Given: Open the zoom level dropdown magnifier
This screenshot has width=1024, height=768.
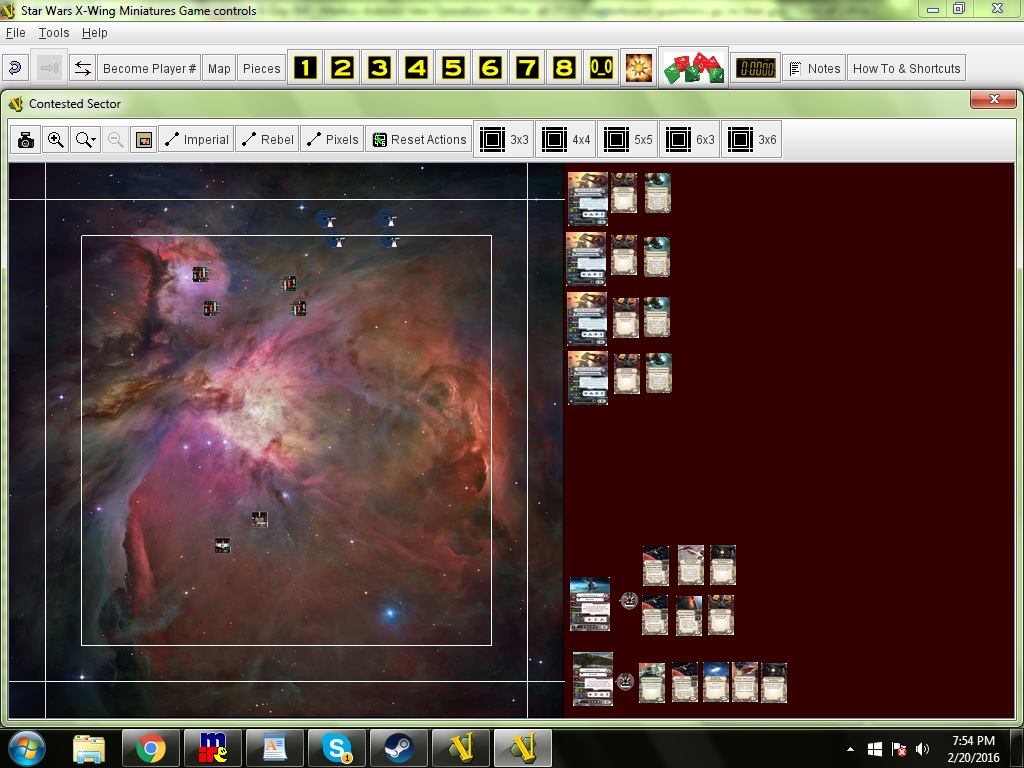Looking at the screenshot, I should click(x=86, y=140).
